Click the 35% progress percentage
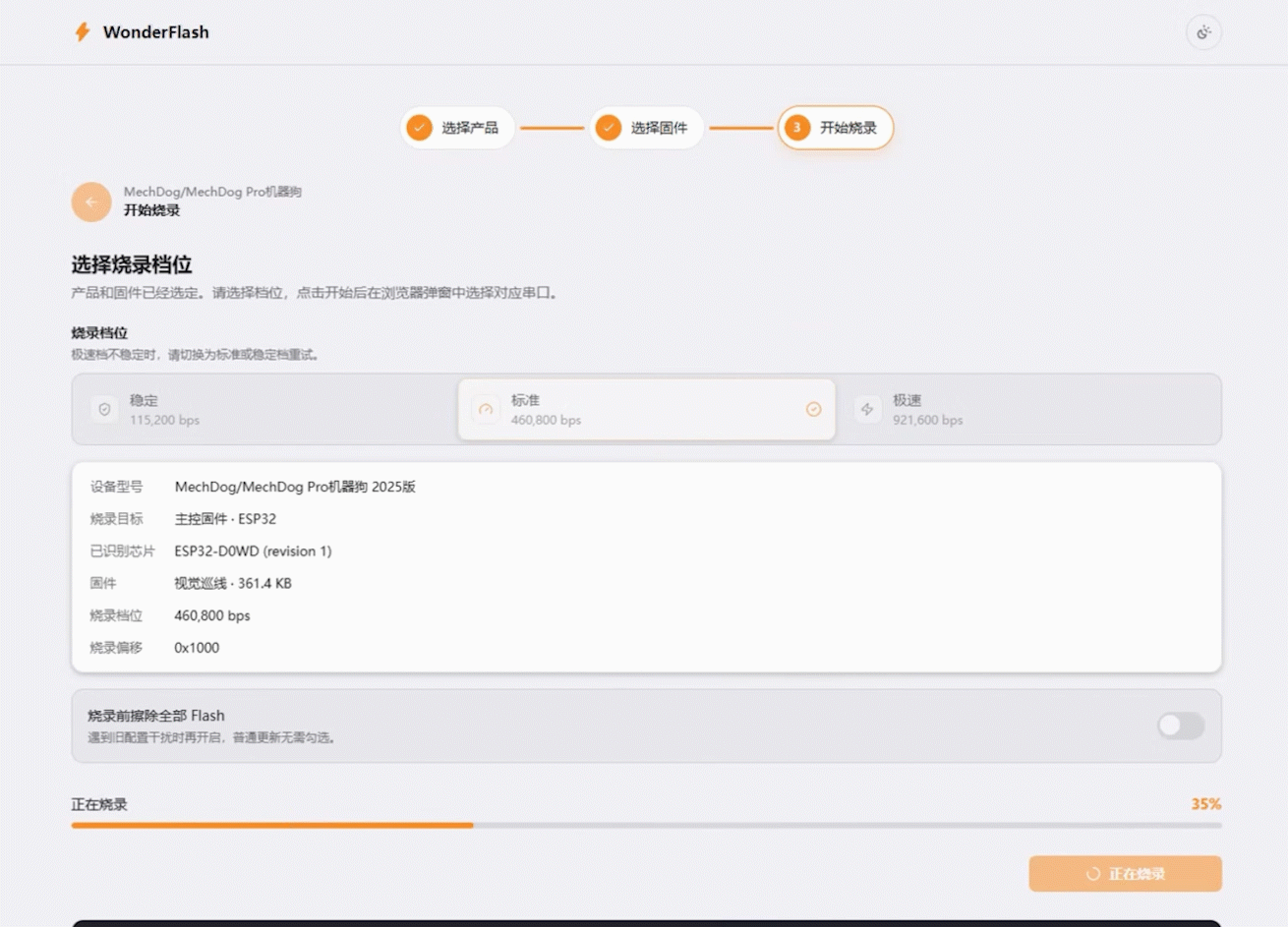 [x=1206, y=804]
